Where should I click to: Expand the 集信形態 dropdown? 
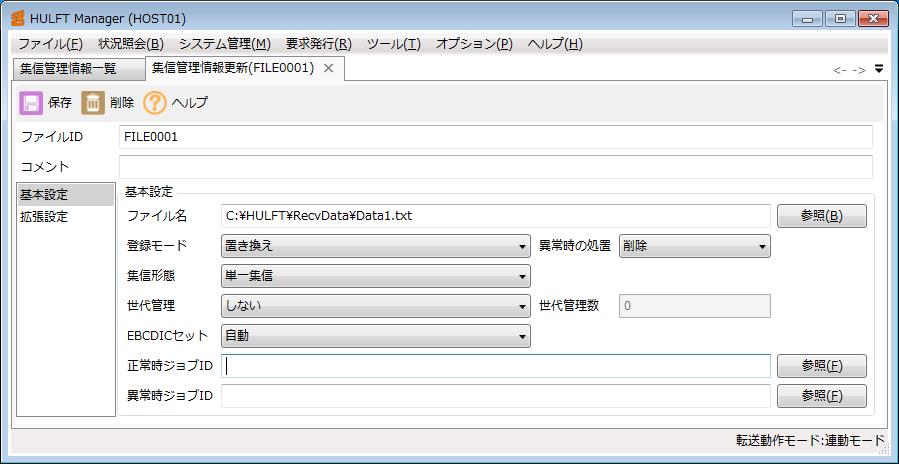tap(376, 276)
